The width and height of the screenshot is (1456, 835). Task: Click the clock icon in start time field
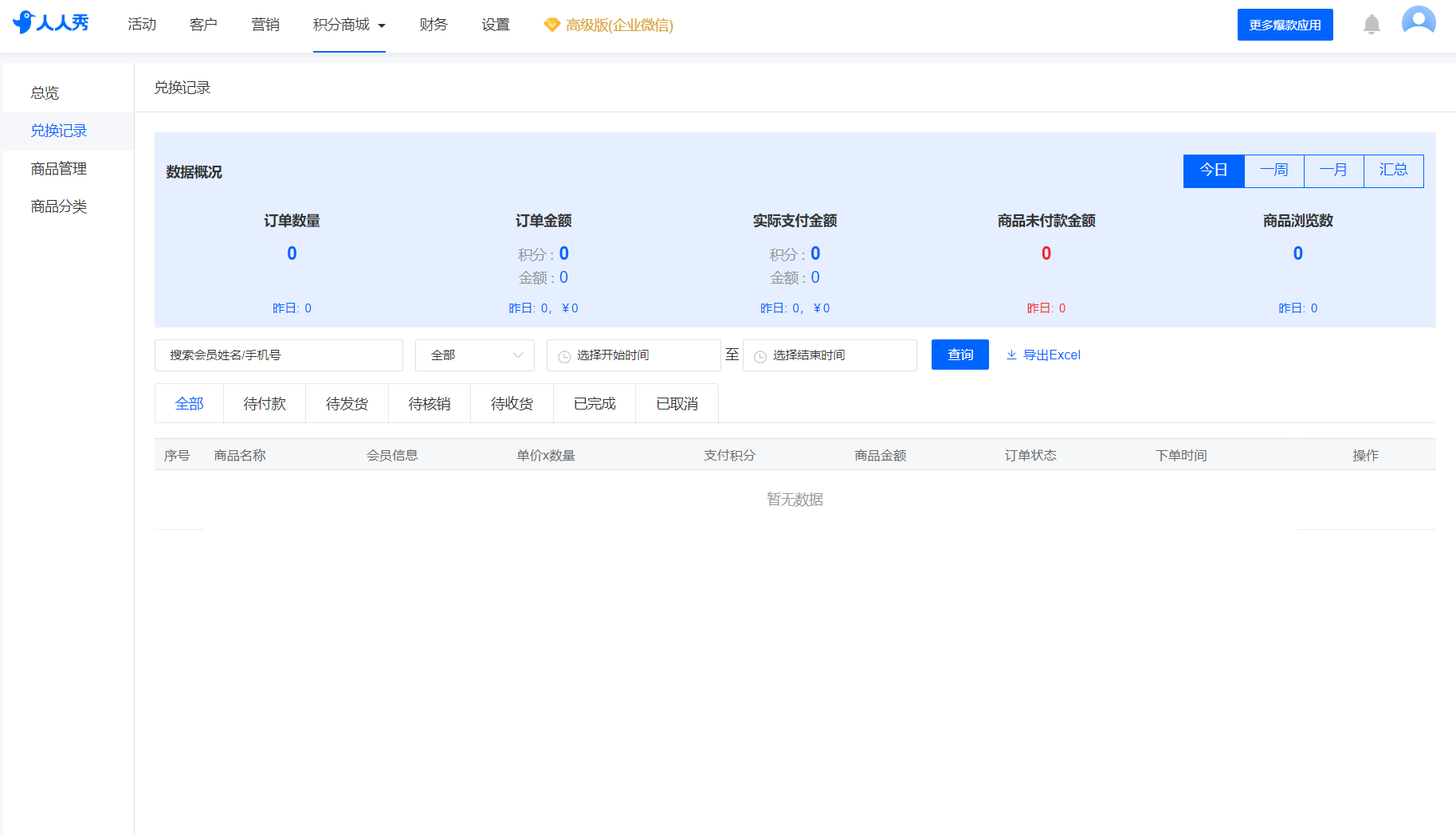coord(564,356)
